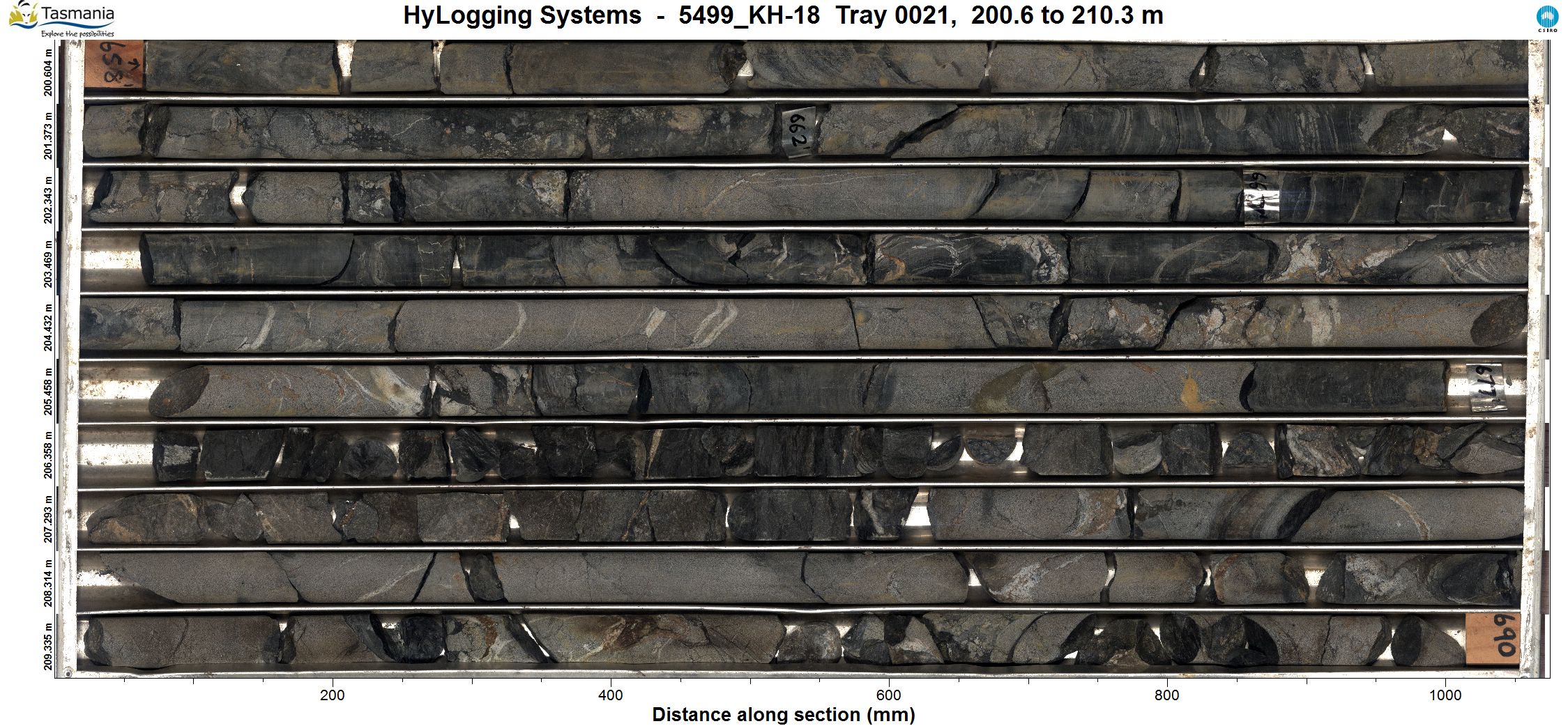Click the 201.373 m depth row label
Screen dimensions: 1568x726
pos(48,136)
